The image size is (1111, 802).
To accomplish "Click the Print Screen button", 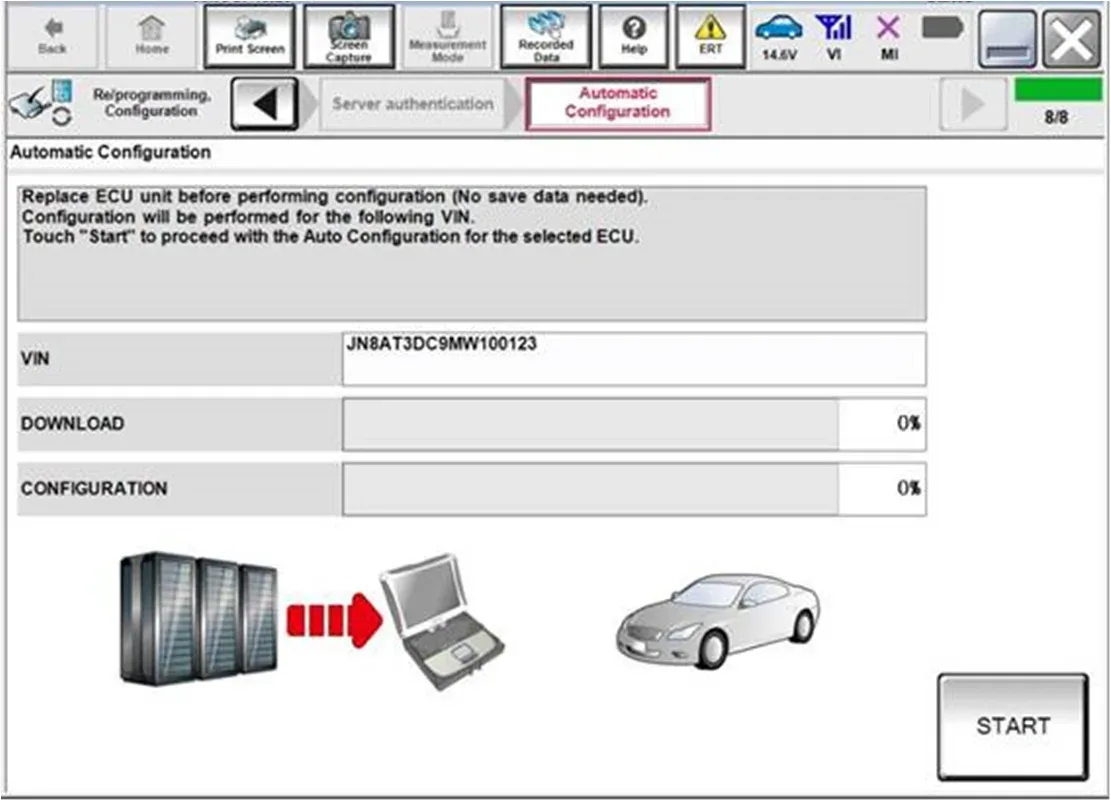I will coord(249,36).
